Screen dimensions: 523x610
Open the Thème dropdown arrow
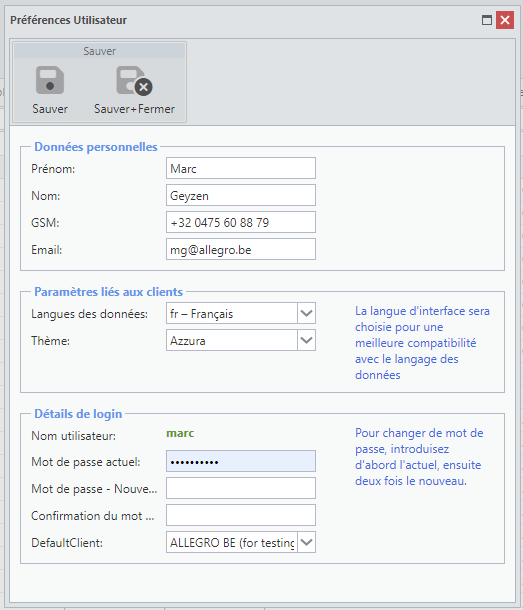[306, 340]
